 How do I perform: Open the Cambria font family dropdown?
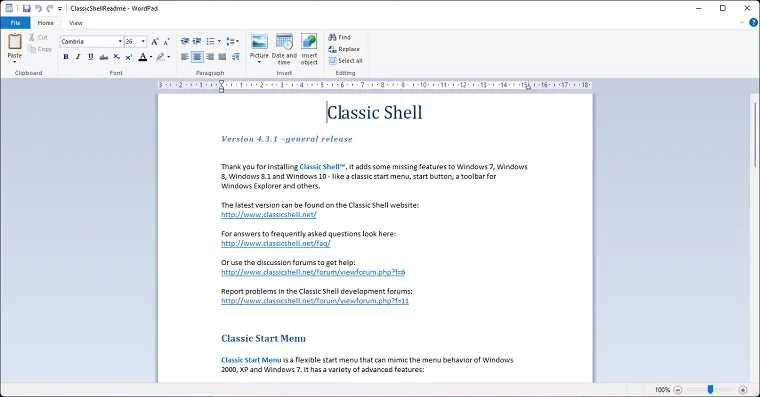tap(120, 42)
